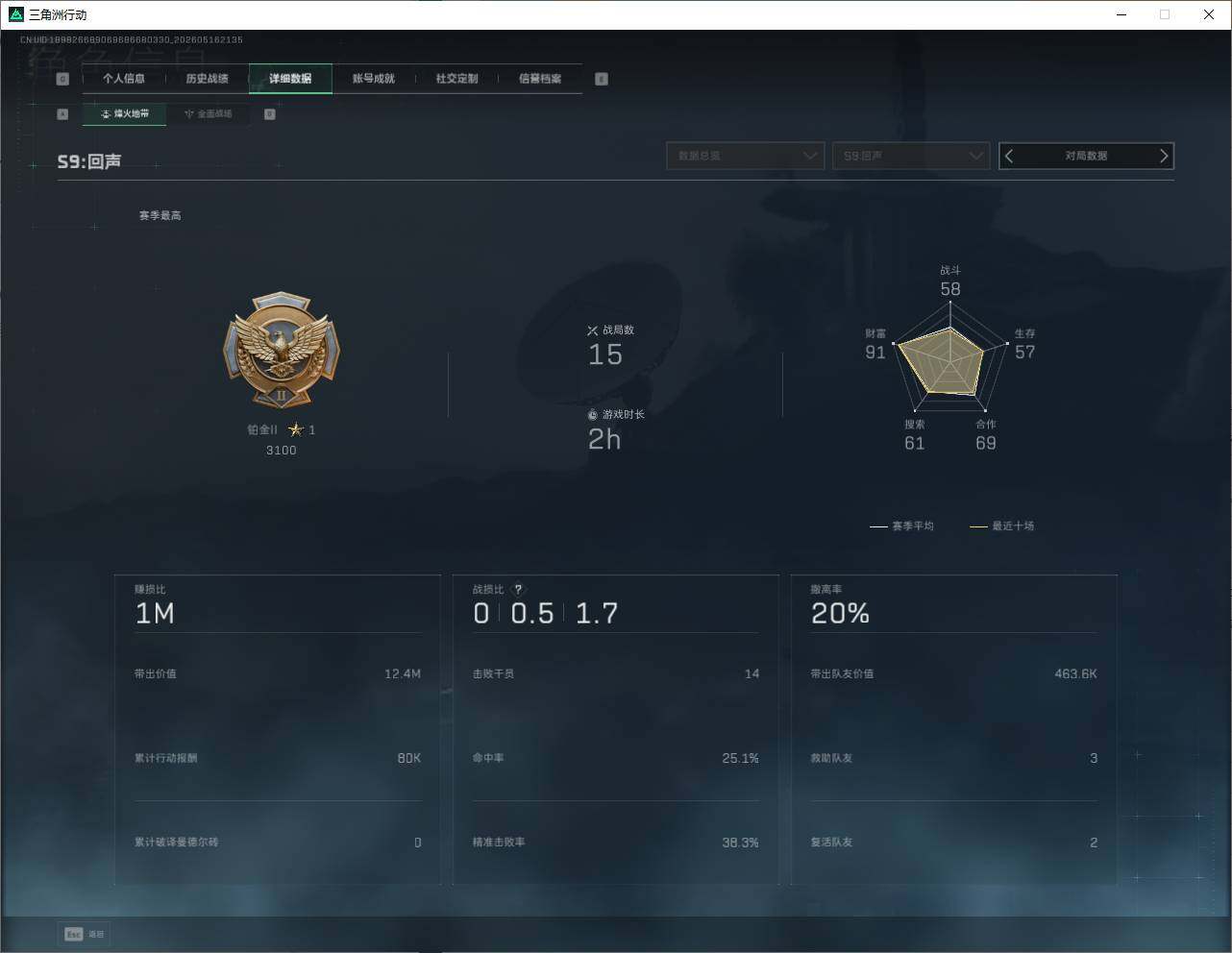Click the 最近十场 legend entry

pos(1002,526)
